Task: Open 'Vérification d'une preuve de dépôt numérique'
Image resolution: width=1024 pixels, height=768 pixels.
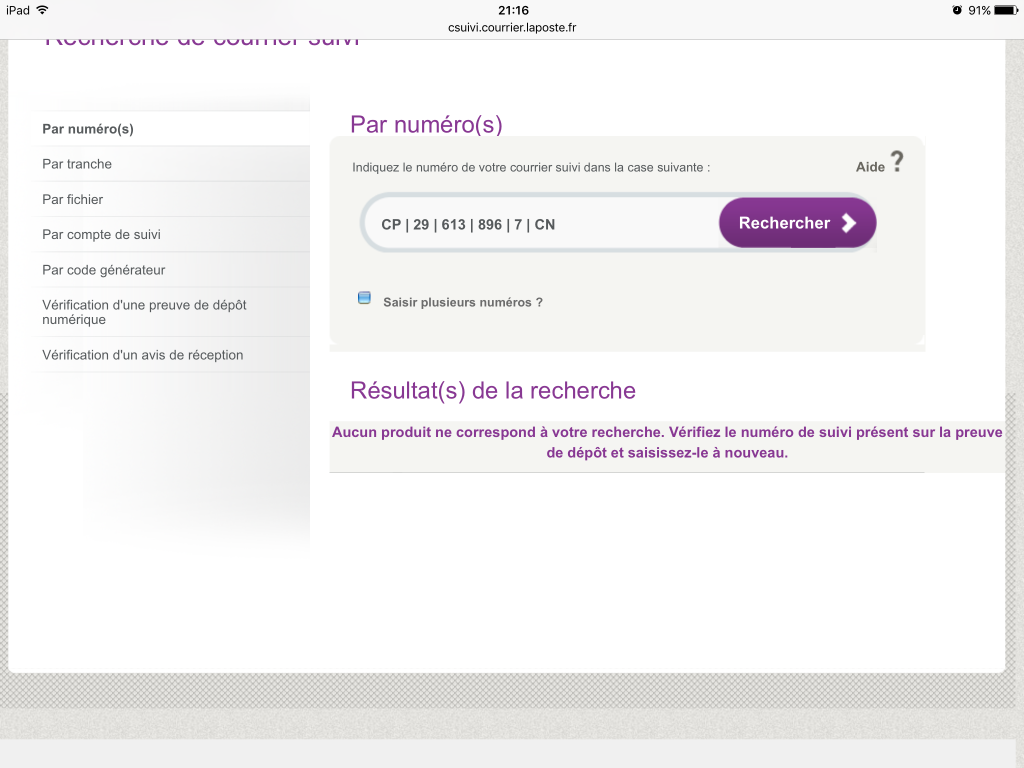Action: tap(171, 312)
